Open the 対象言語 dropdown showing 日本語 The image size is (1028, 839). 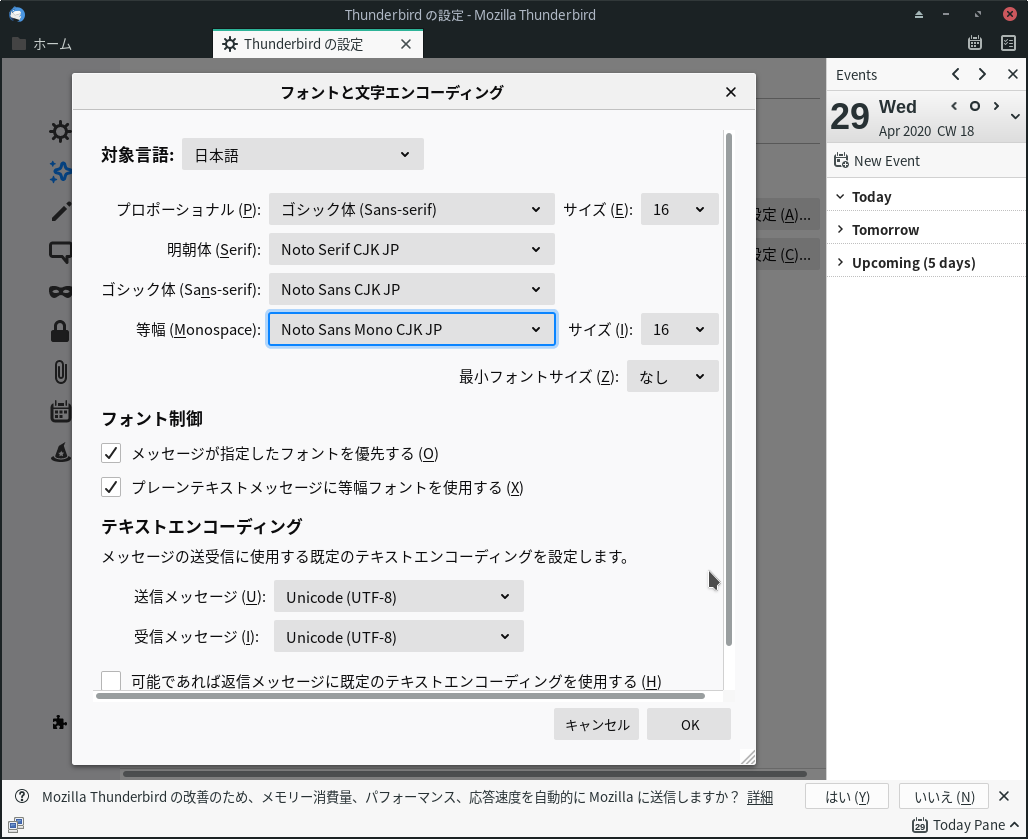(x=303, y=154)
